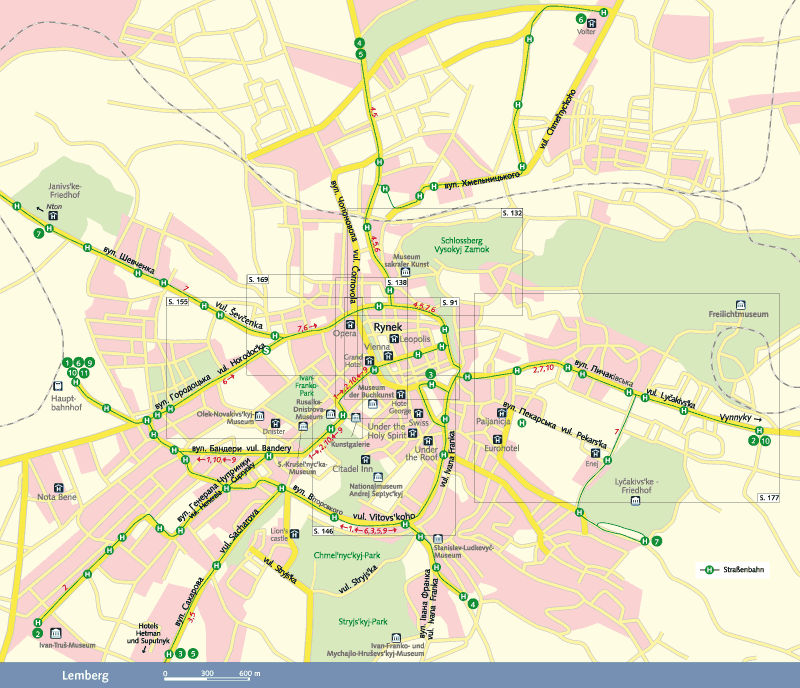
Task: Click the Opera hotel icon
Action: [x=350, y=325]
